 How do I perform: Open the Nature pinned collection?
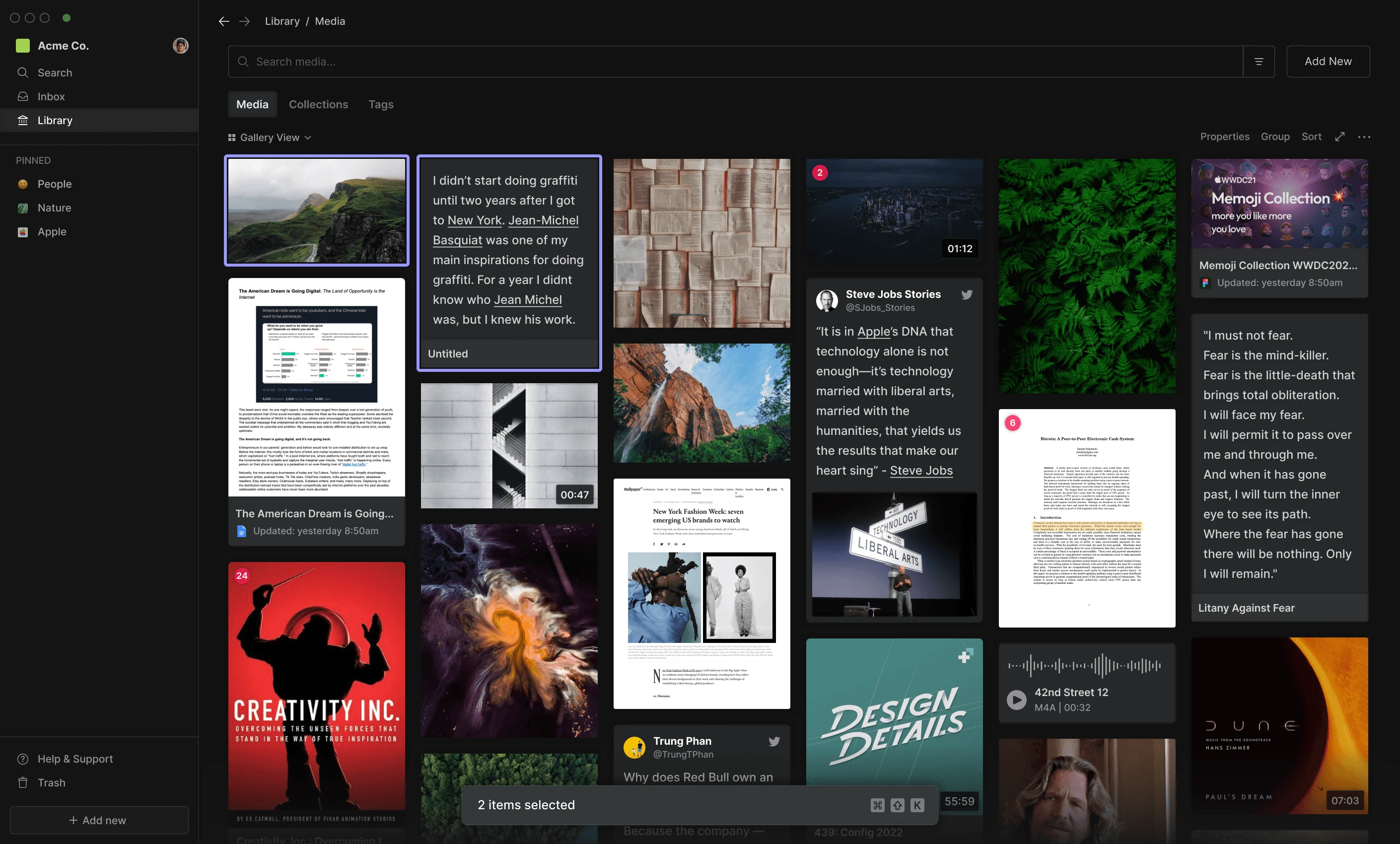pyautogui.click(x=99, y=208)
